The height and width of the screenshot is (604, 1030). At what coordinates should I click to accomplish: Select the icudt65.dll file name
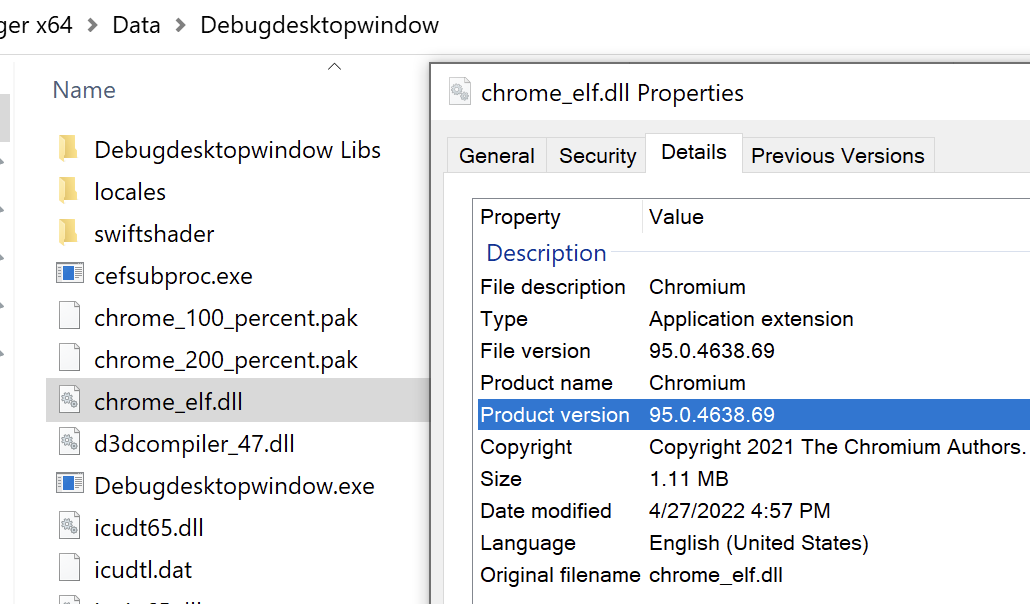(x=149, y=528)
